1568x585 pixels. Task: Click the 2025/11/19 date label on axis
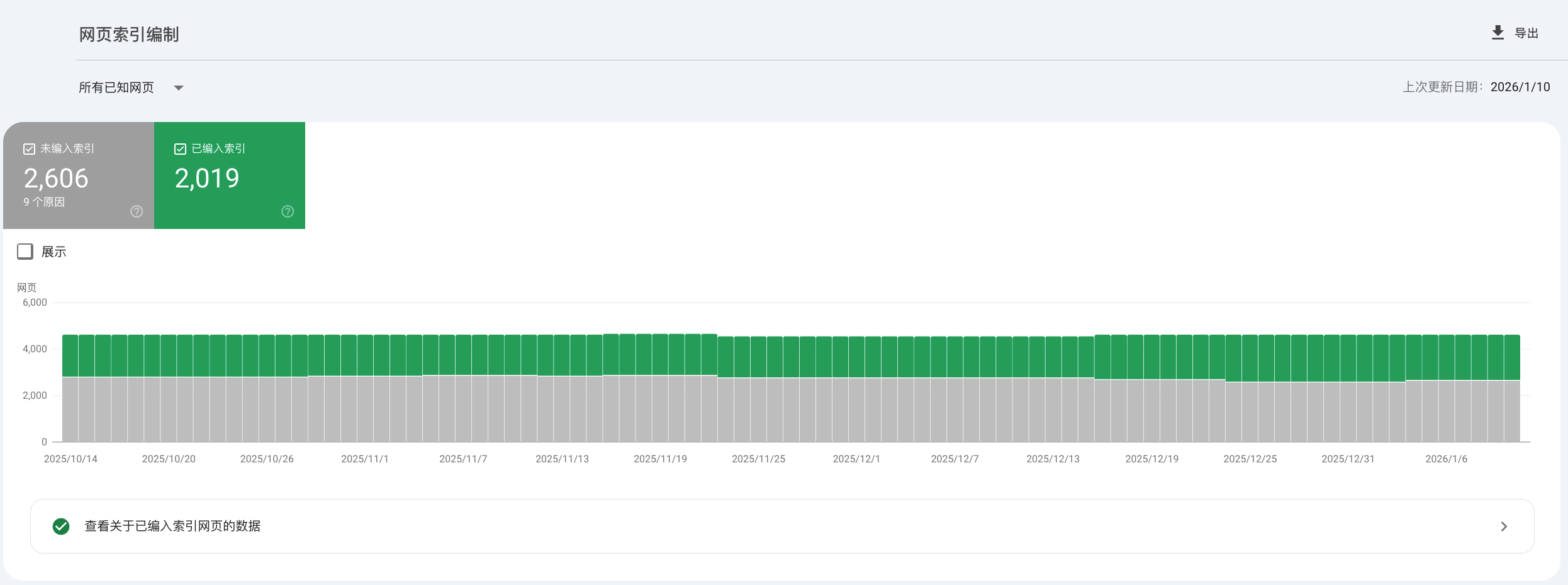coord(660,459)
